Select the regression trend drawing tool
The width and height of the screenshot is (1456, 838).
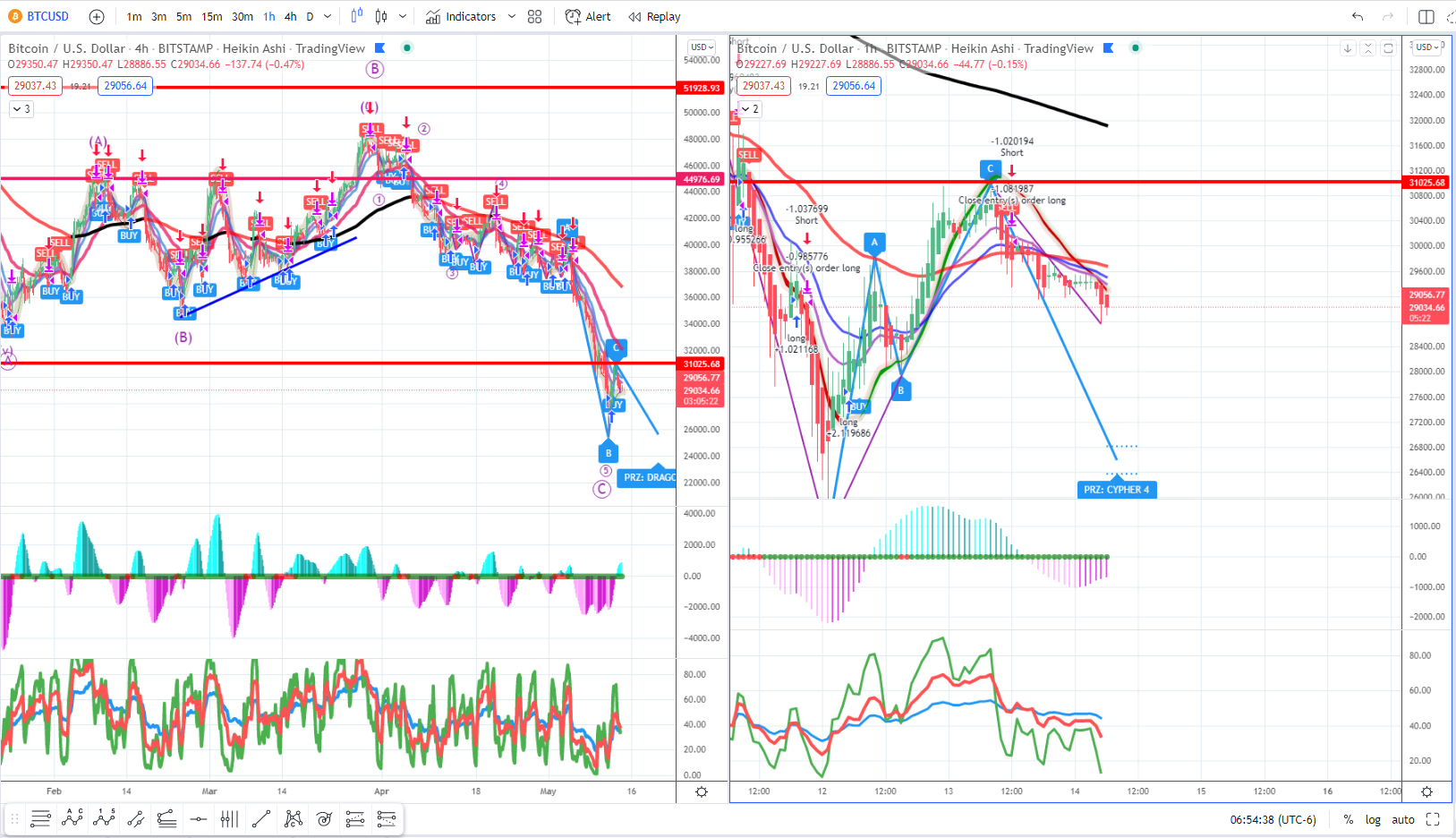(x=166, y=818)
